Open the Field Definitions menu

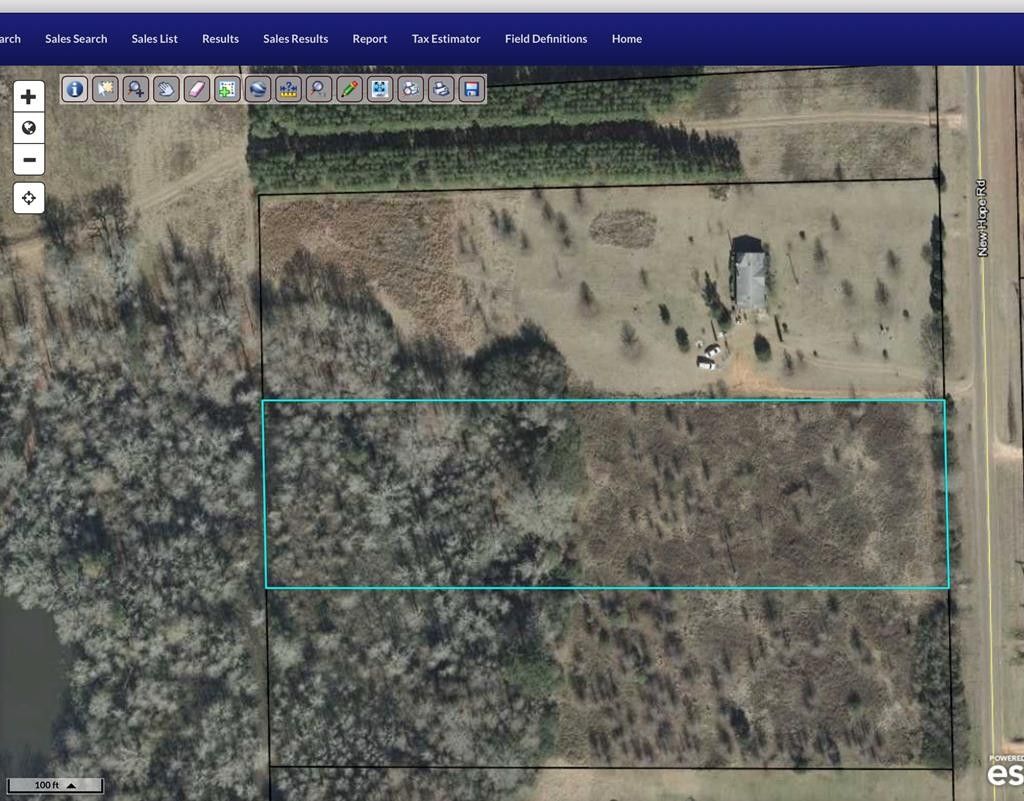(546, 38)
